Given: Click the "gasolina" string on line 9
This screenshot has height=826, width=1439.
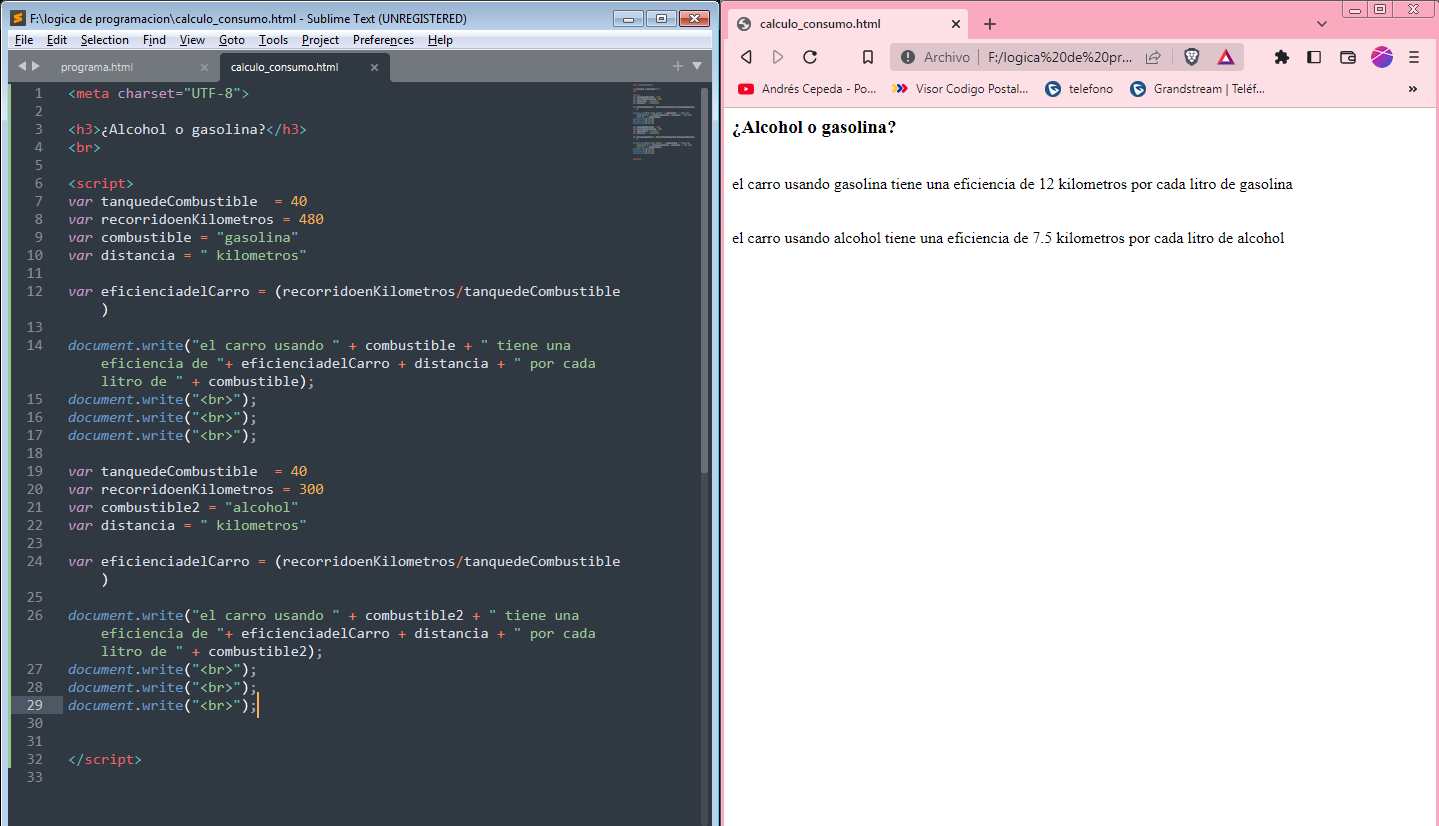Looking at the screenshot, I should pyautogui.click(x=257, y=237).
